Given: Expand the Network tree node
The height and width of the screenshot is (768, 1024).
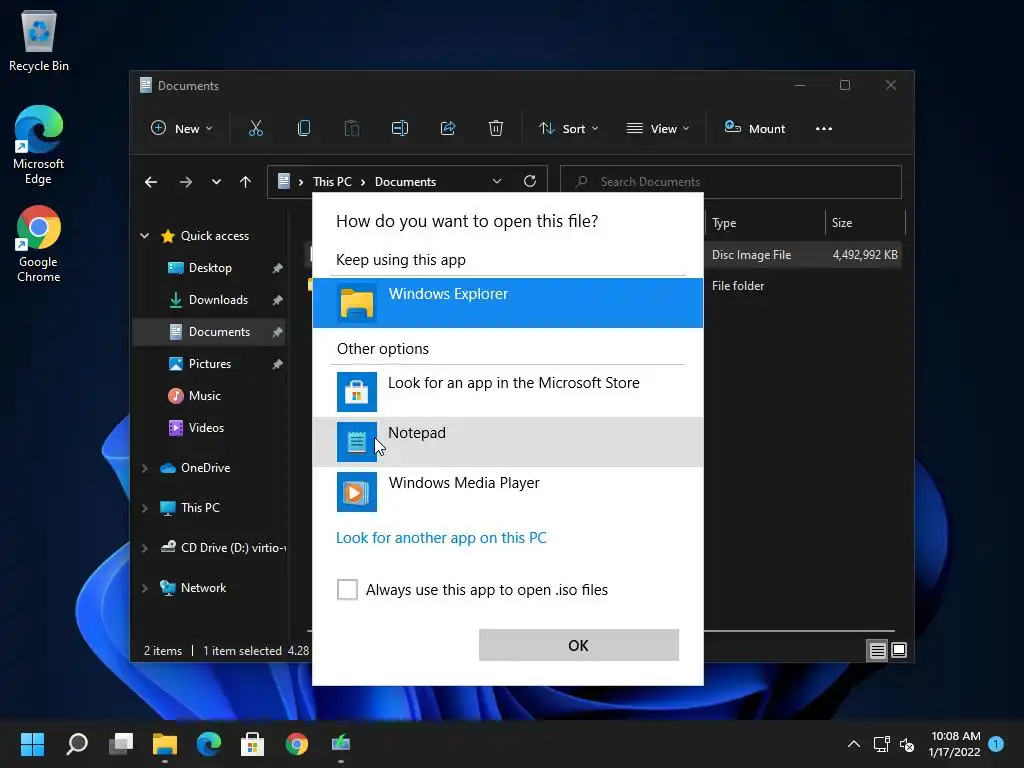Looking at the screenshot, I should [x=144, y=588].
